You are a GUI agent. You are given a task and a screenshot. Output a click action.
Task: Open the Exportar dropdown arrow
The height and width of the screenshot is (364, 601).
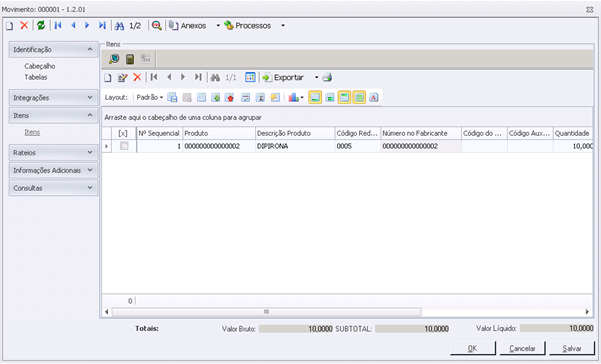click(316, 78)
